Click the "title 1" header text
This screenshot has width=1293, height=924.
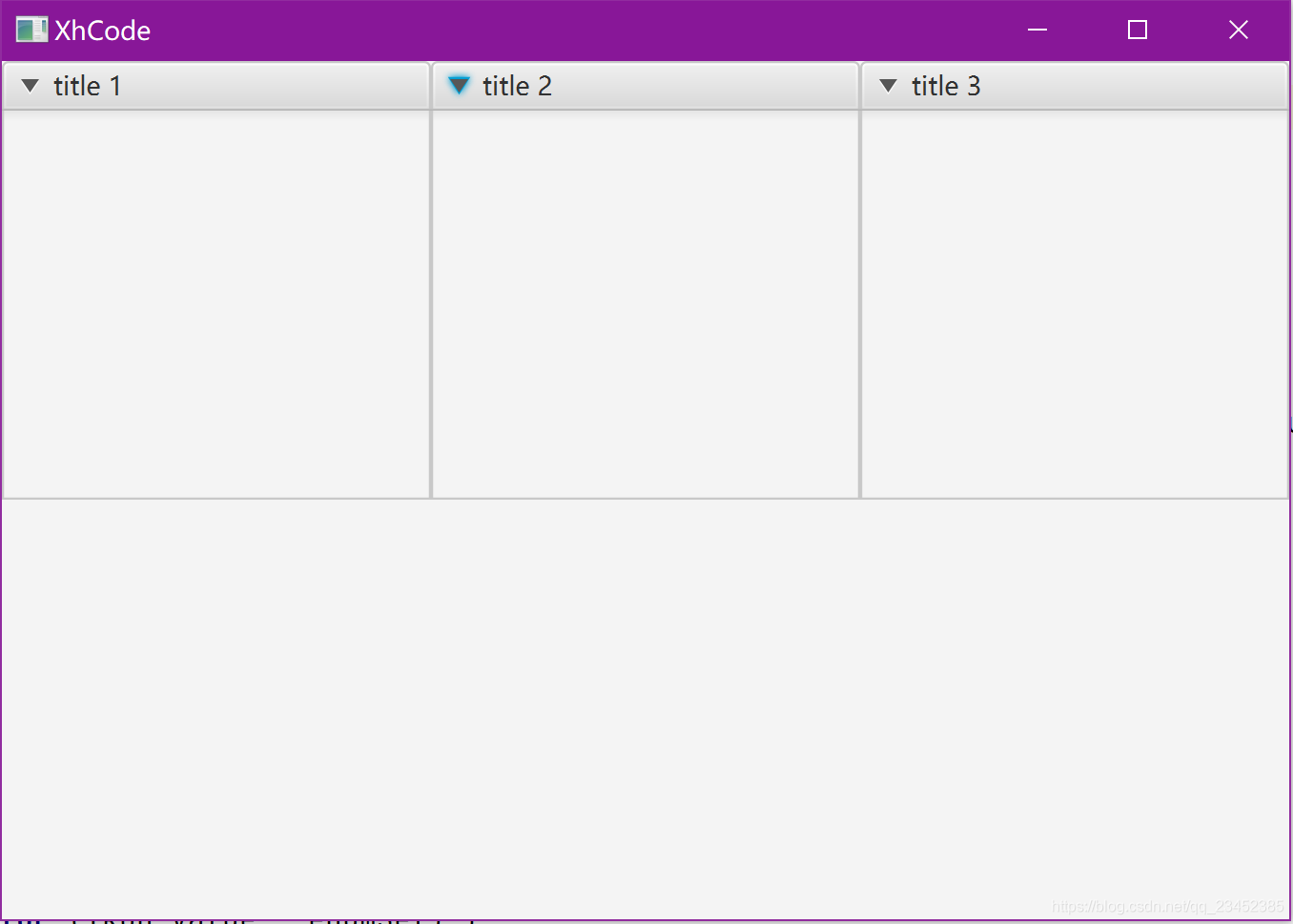point(87,86)
